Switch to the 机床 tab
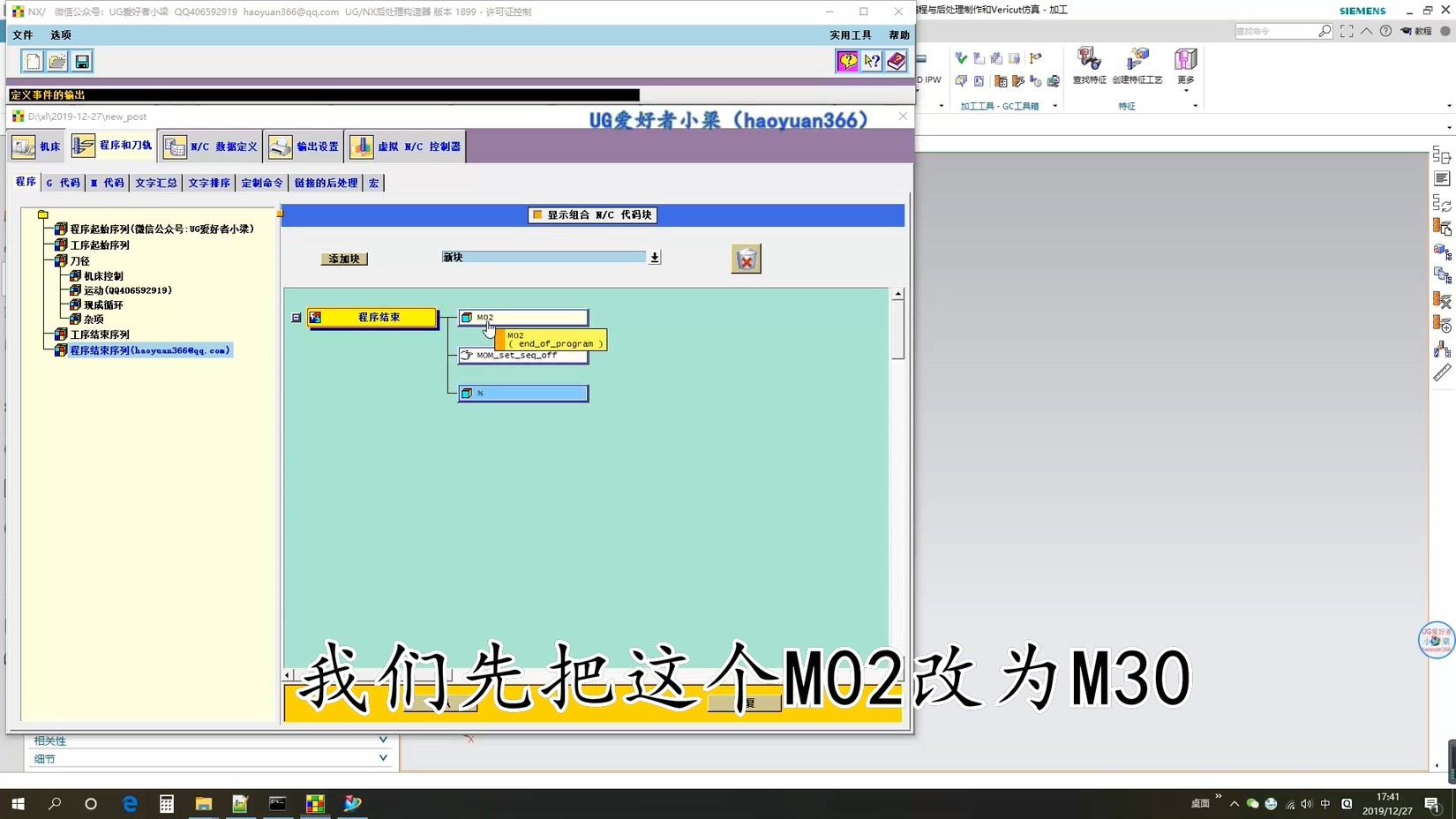Screen dimensions: 1456x819 [37, 147]
